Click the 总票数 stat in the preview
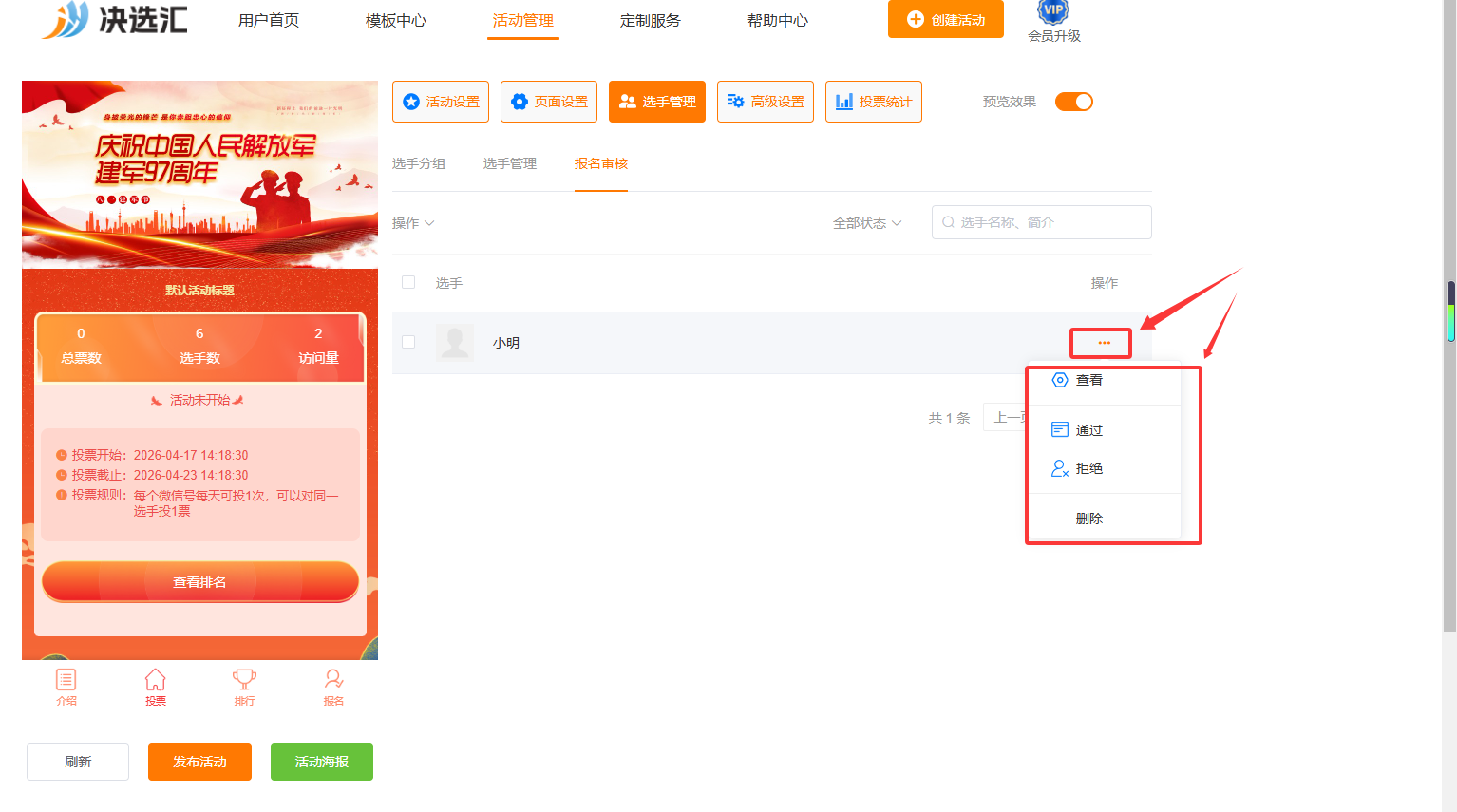The image size is (1457, 812). [x=81, y=347]
